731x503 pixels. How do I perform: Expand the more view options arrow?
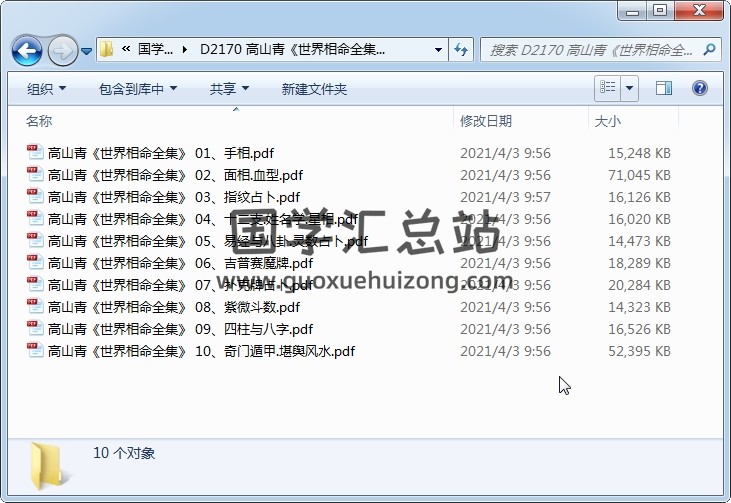(x=629, y=88)
